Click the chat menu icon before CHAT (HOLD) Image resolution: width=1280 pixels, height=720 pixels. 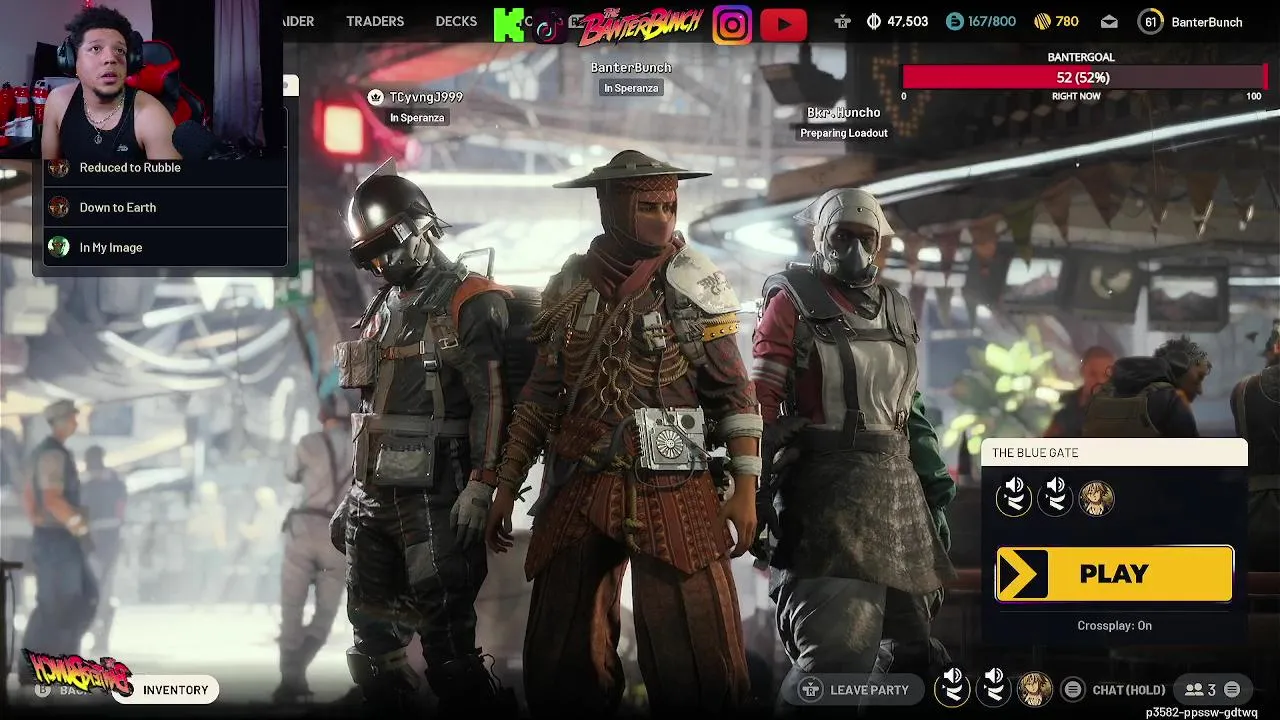pos(1072,690)
